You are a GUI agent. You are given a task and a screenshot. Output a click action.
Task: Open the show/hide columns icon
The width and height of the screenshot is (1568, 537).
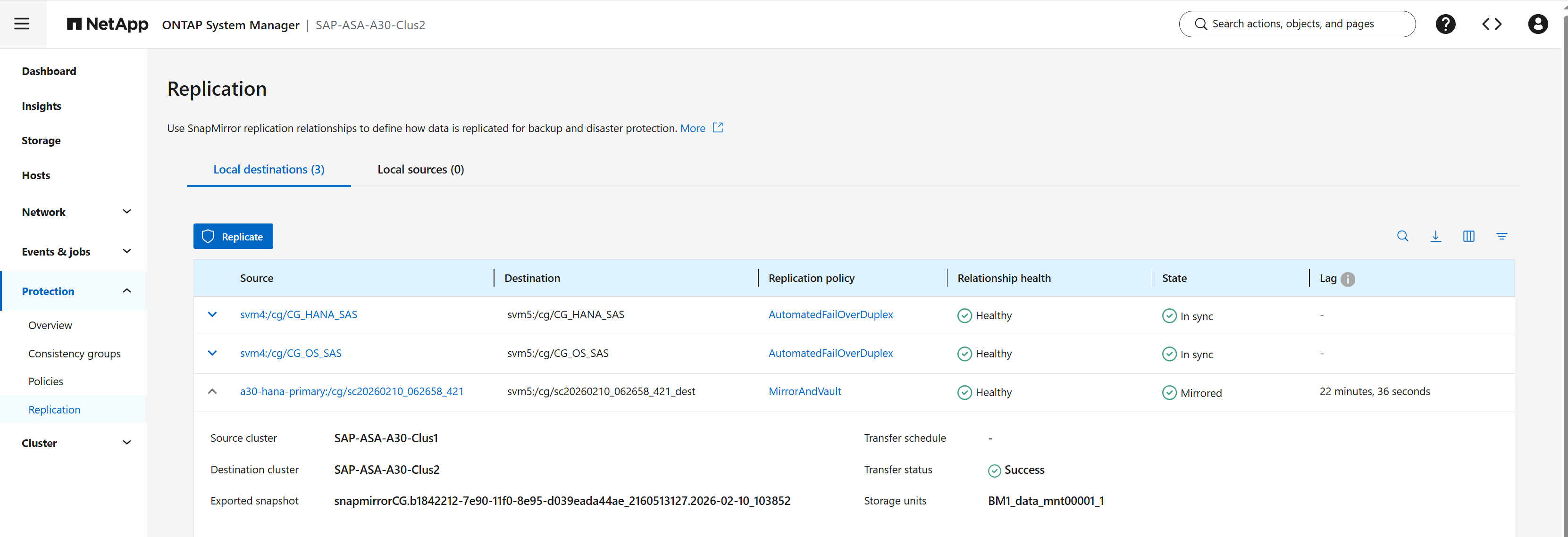[1468, 236]
